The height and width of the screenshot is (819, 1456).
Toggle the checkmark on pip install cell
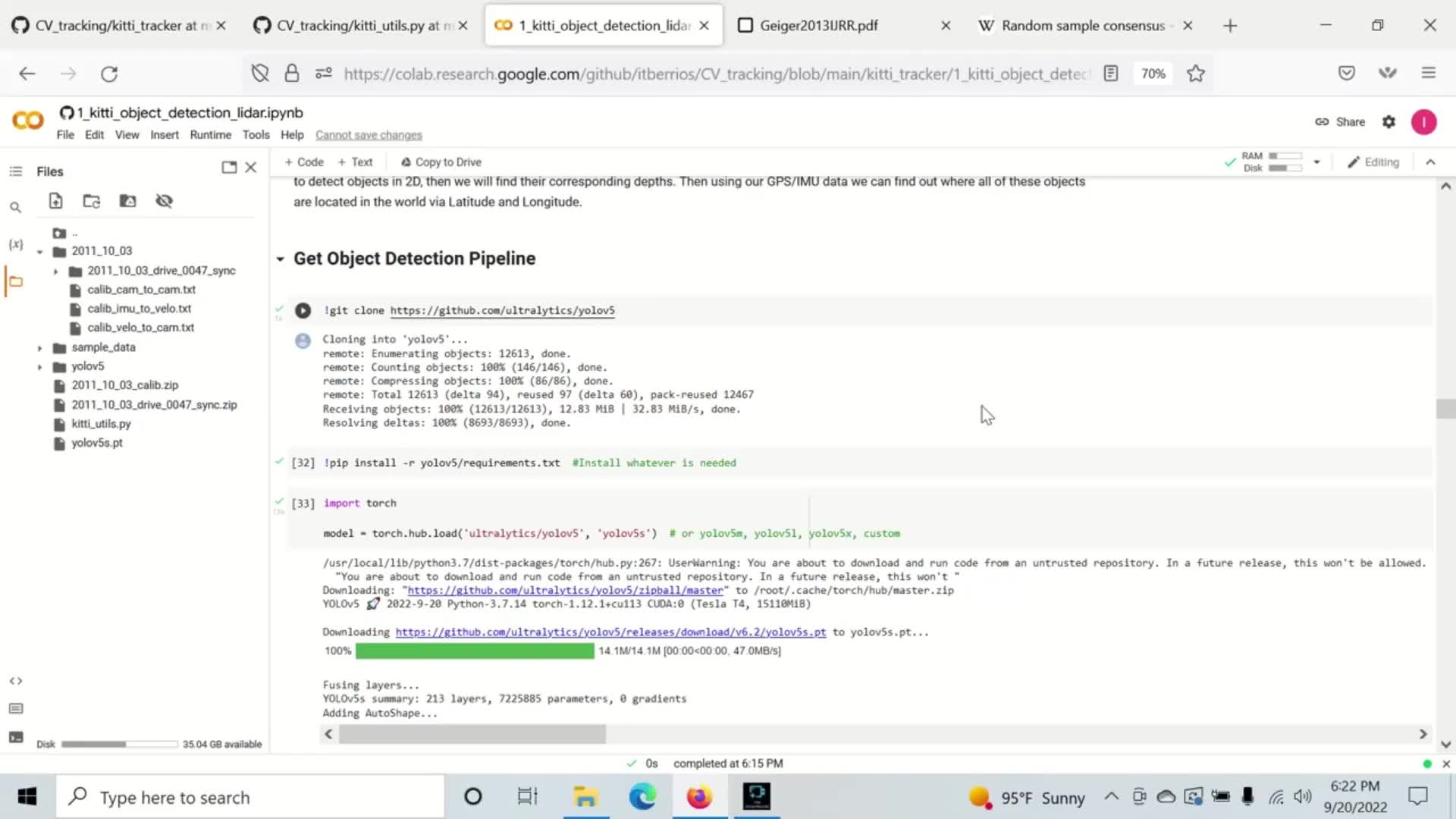pos(279,461)
